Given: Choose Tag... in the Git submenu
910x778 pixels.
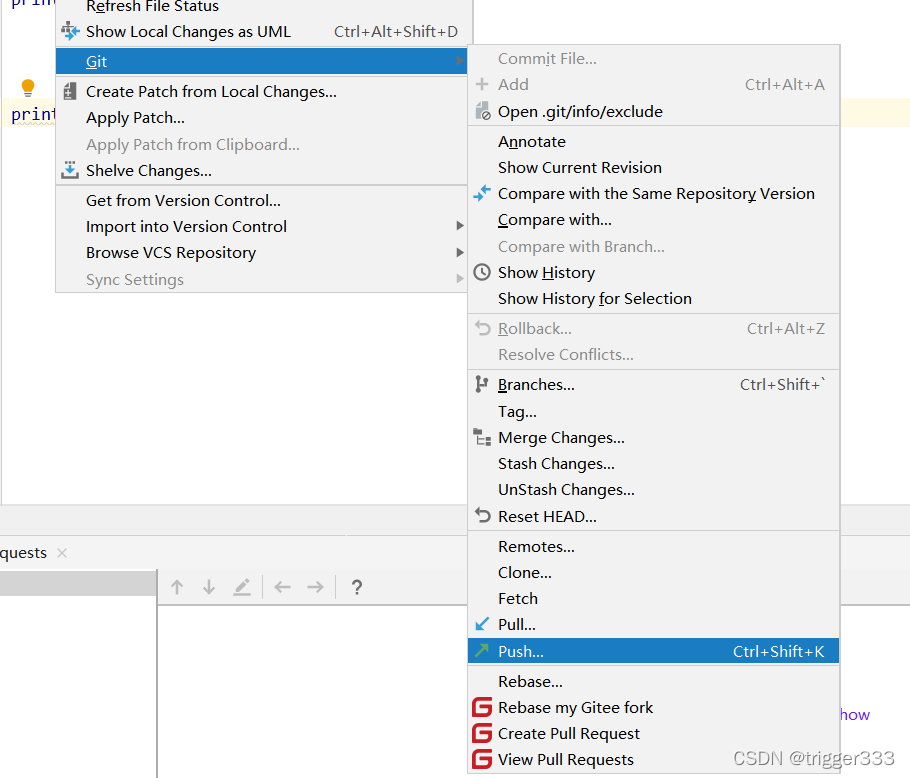Looking at the screenshot, I should (653, 411).
